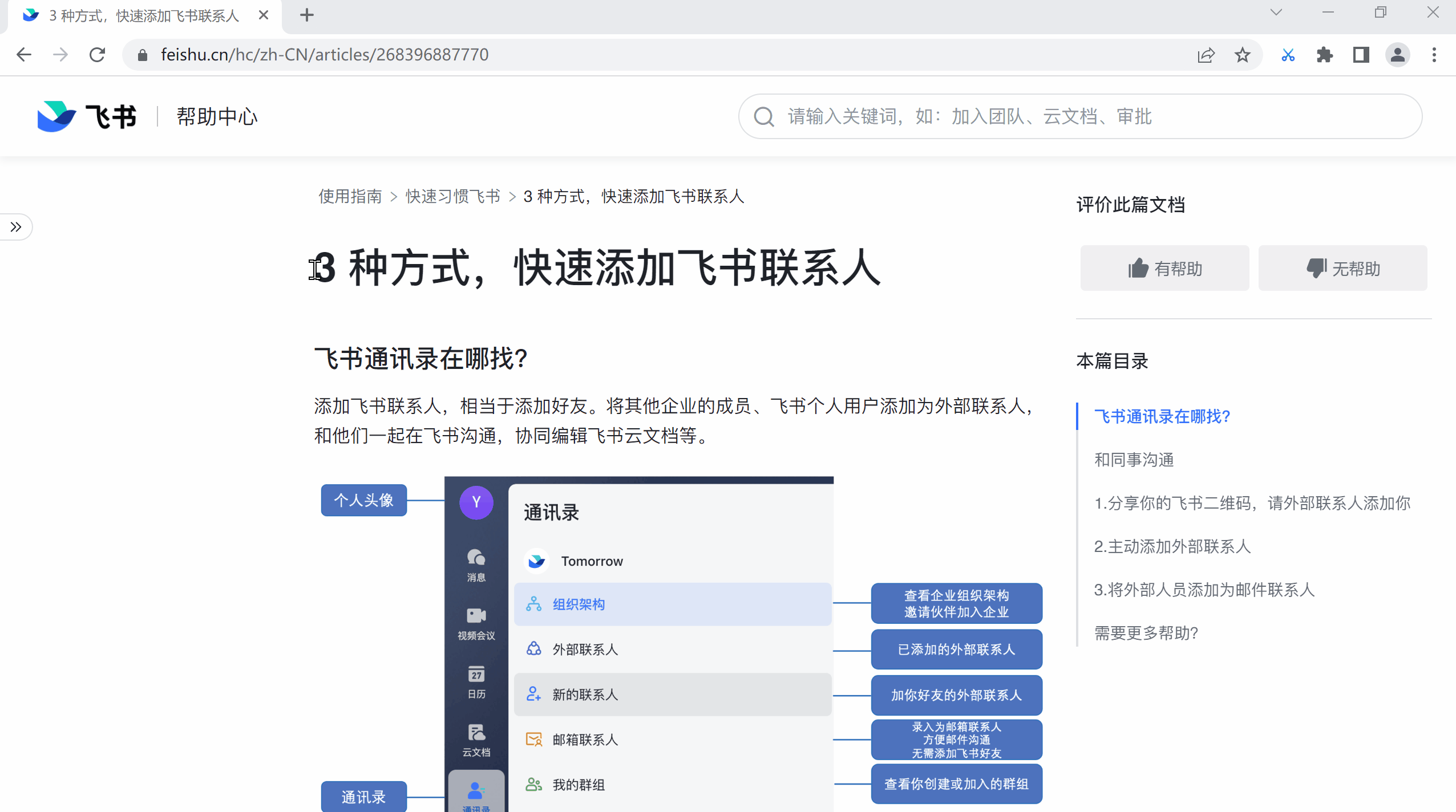This screenshot has width=1456, height=812.
Task: Jump to 飞书通讯录在哪找? section
Action: [1162, 416]
